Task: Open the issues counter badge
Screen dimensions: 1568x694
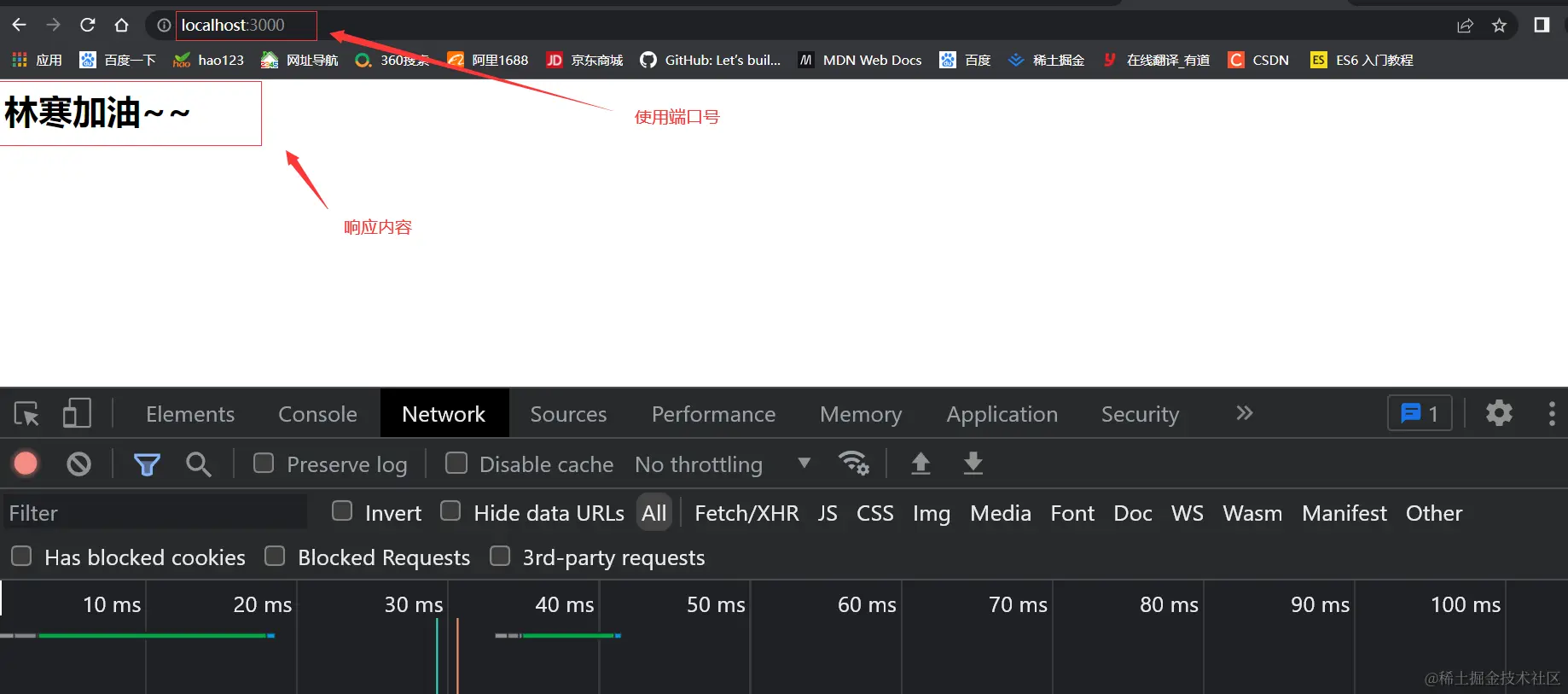Action: (1420, 414)
